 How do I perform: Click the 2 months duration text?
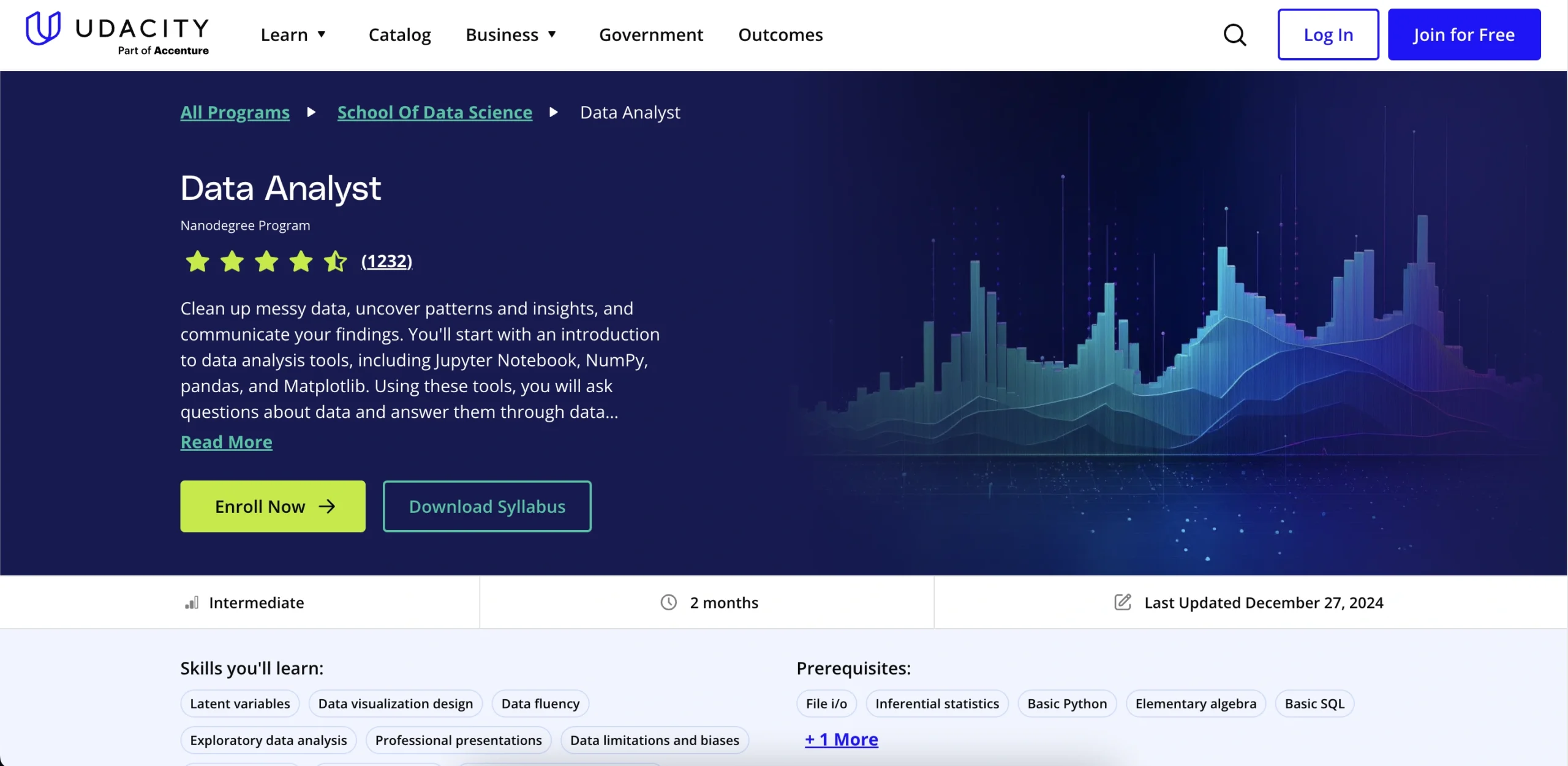(724, 602)
